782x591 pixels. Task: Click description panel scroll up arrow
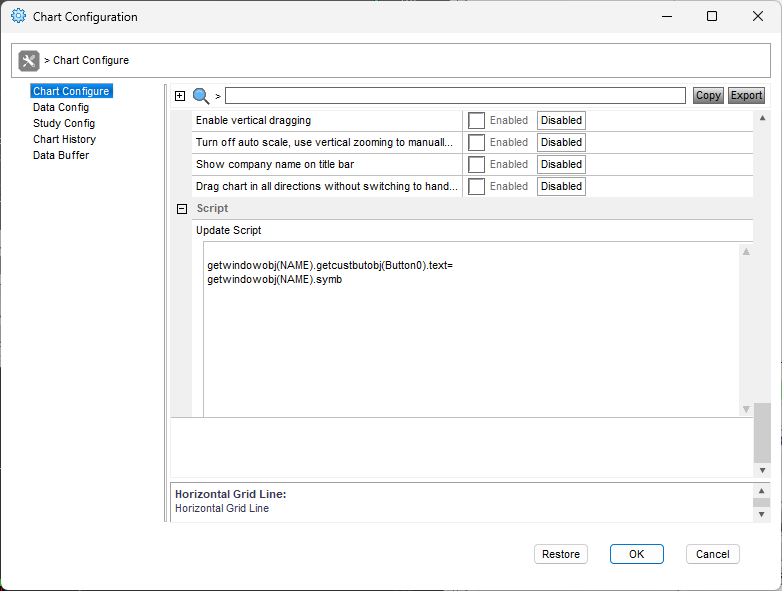[x=761, y=491]
